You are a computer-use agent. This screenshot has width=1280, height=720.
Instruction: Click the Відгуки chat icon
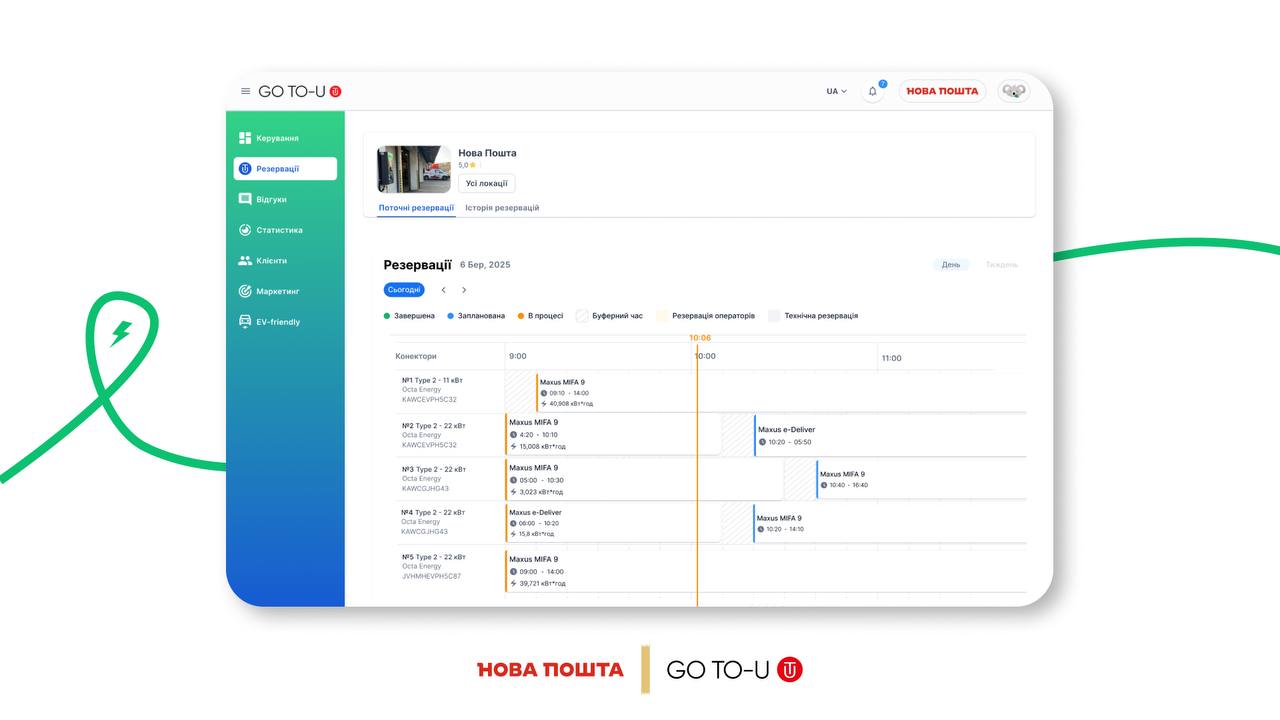point(245,199)
